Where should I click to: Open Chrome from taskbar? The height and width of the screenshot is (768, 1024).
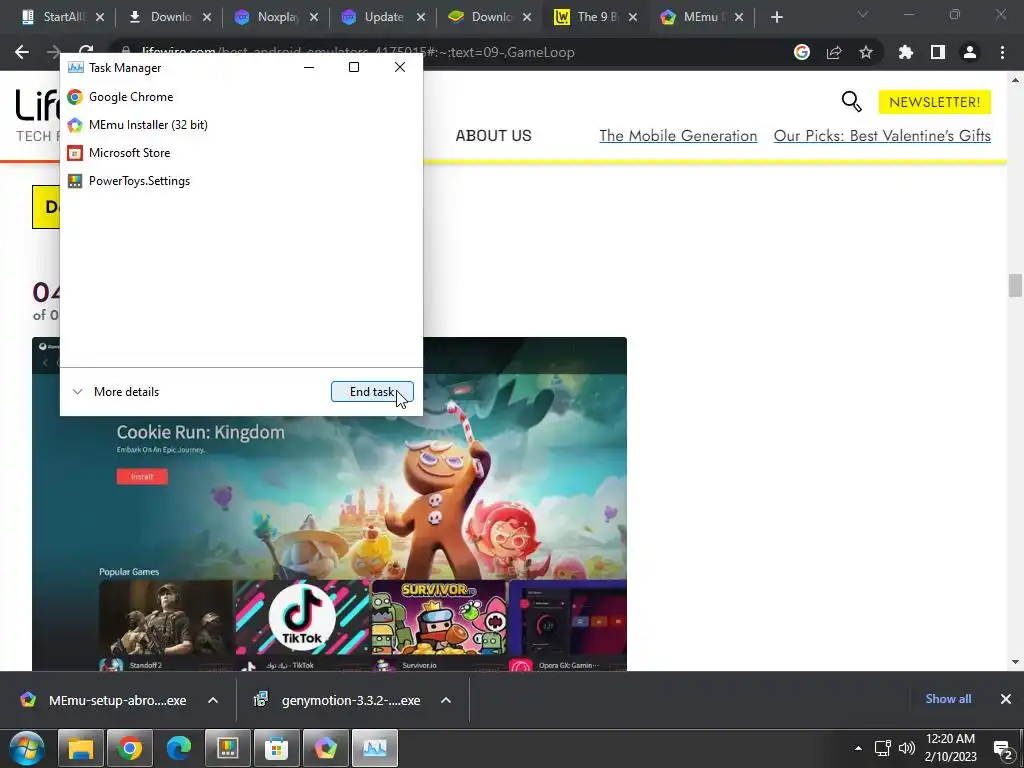tap(130, 748)
